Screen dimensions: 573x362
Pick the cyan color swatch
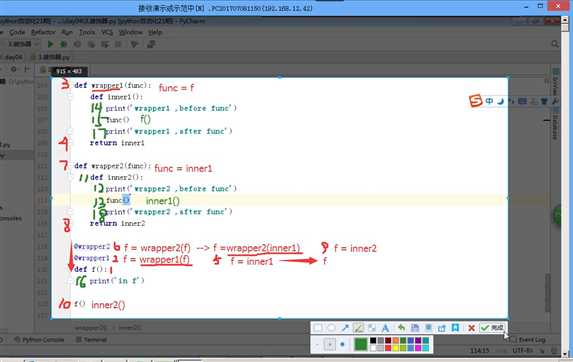click(426, 348)
